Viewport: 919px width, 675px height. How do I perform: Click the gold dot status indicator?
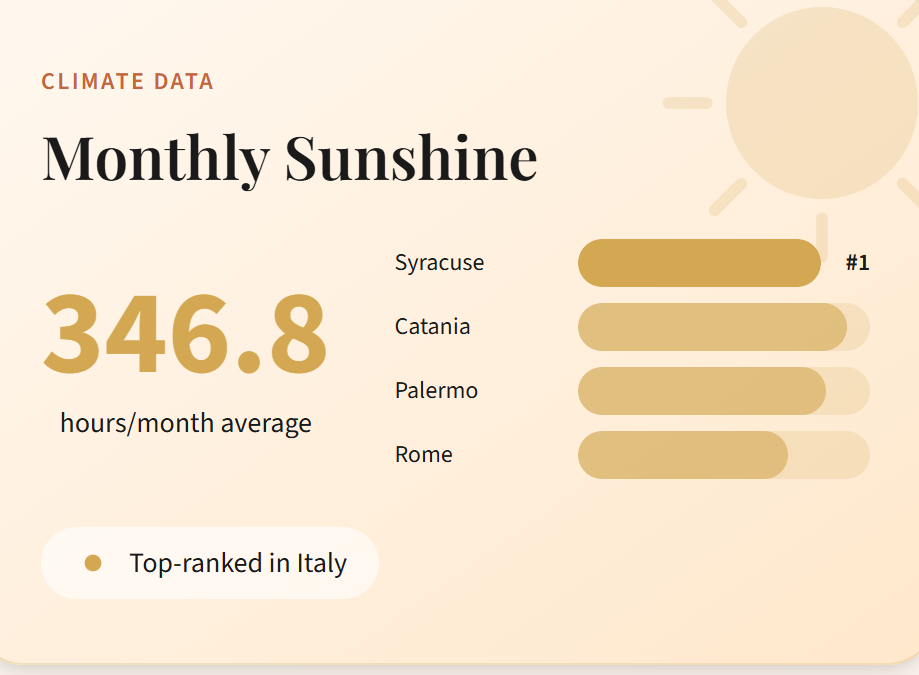coord(93,564)
